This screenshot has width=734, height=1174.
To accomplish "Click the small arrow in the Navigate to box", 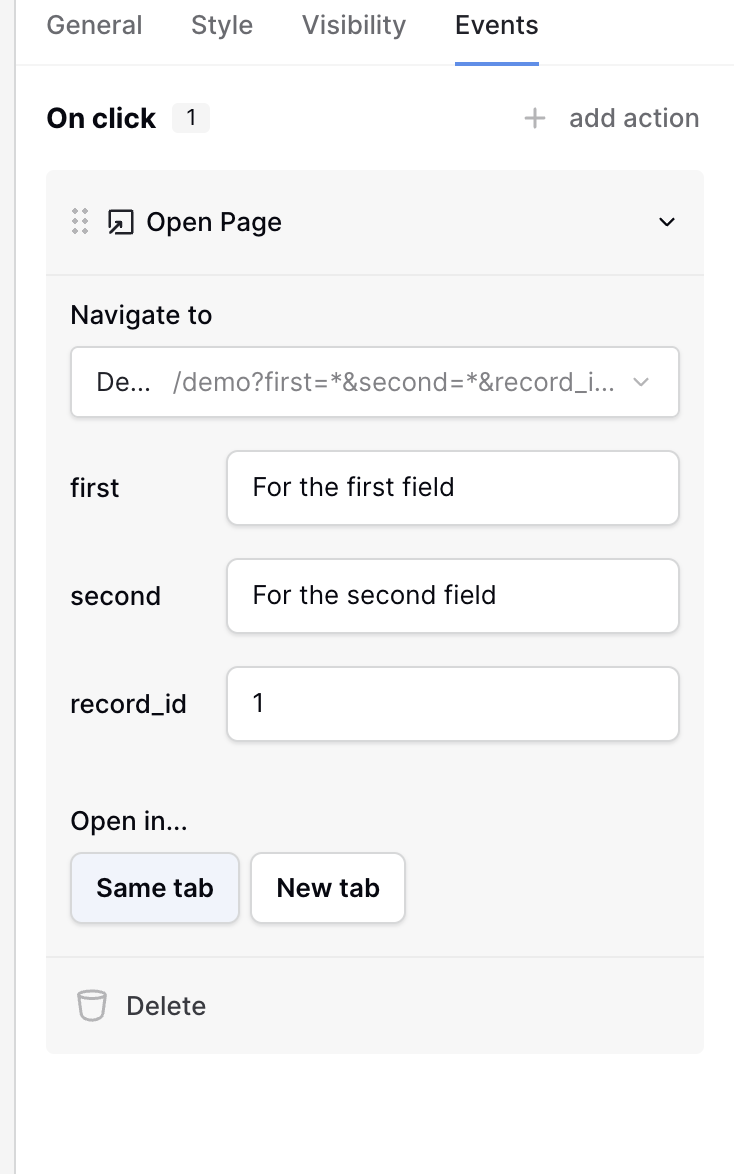I will (x=642, y=382).
